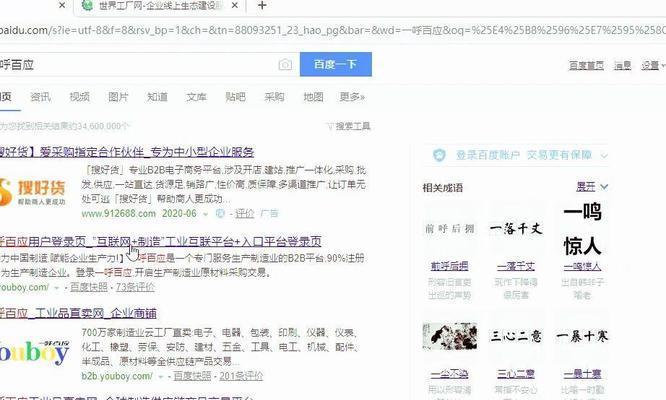Open 搜好货 爱采购 ad result title
666x400 pixels.
pos(127,152)
